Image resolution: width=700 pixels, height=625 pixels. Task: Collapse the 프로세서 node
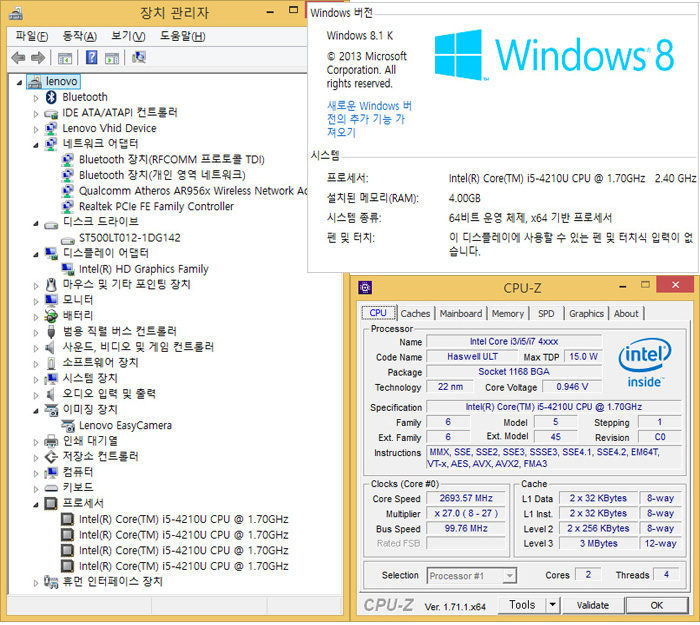(36, 504)
